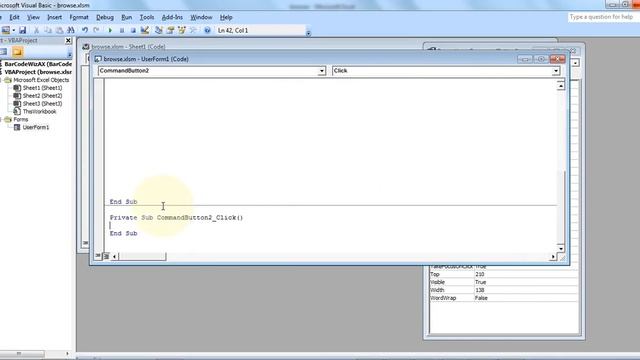Click the Width property value 138

(x=526, y=290)
